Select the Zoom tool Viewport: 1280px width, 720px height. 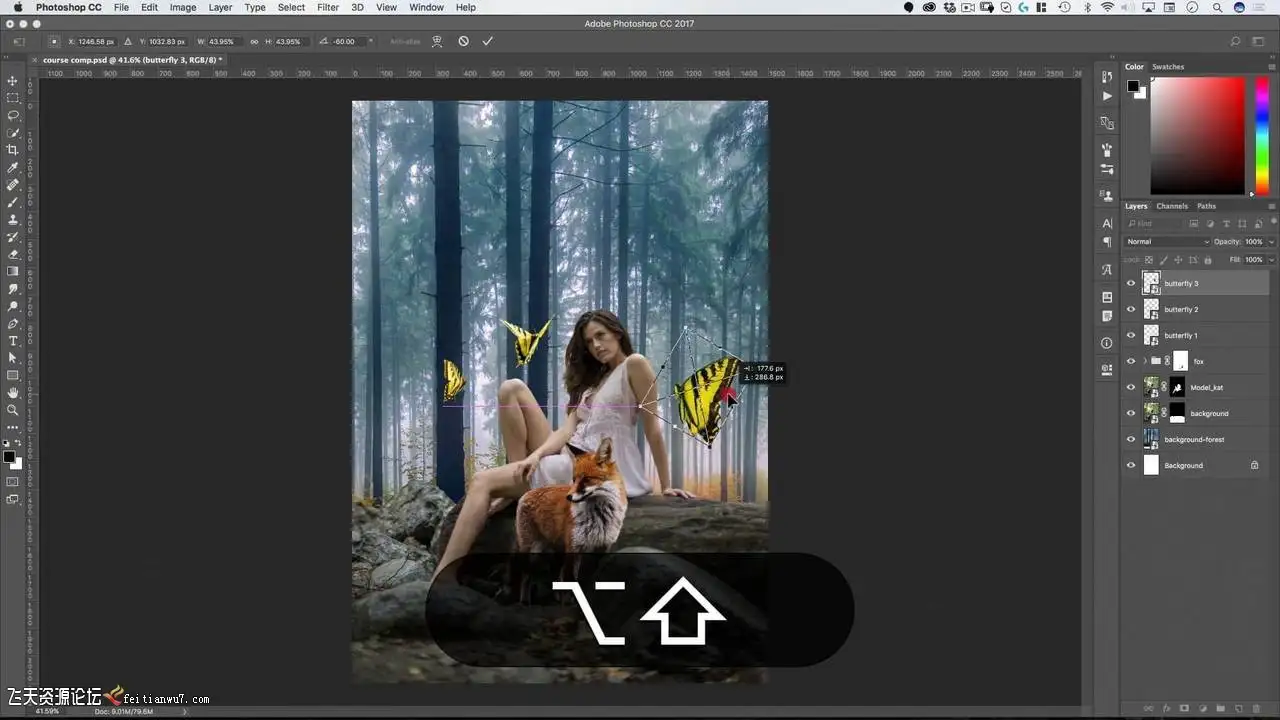13,410
